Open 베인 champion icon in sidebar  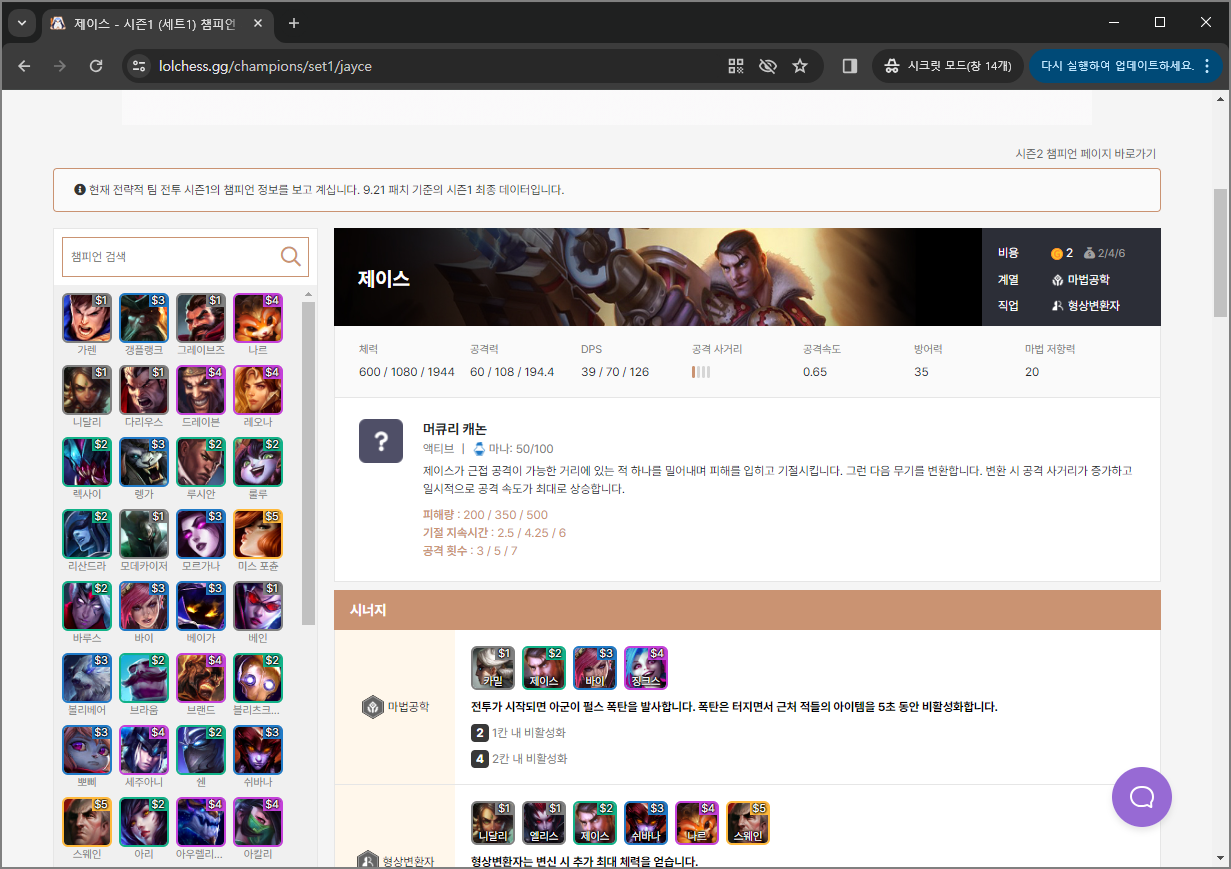pyautogui.click(x=258, y=606)
